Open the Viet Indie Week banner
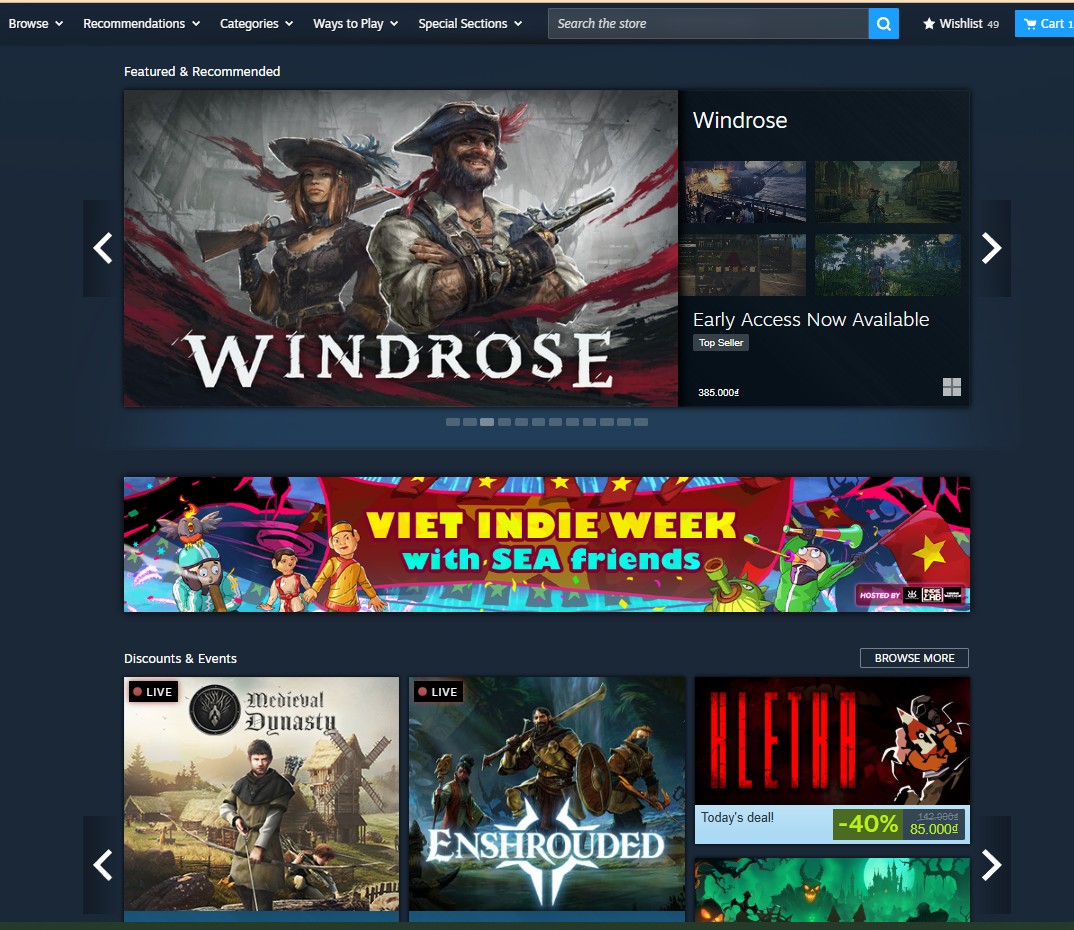Screen dimensions: 1074x930 tap(547, 544)
